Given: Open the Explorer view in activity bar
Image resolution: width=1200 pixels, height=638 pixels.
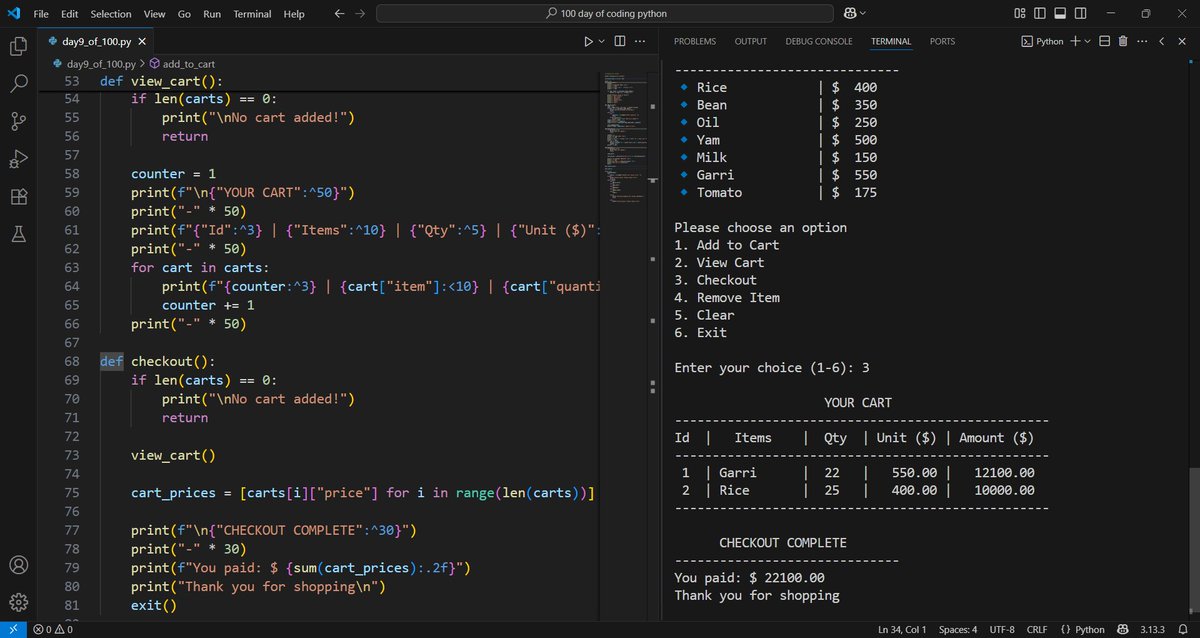Looking at the screenshot, I should tap(18, 46).
